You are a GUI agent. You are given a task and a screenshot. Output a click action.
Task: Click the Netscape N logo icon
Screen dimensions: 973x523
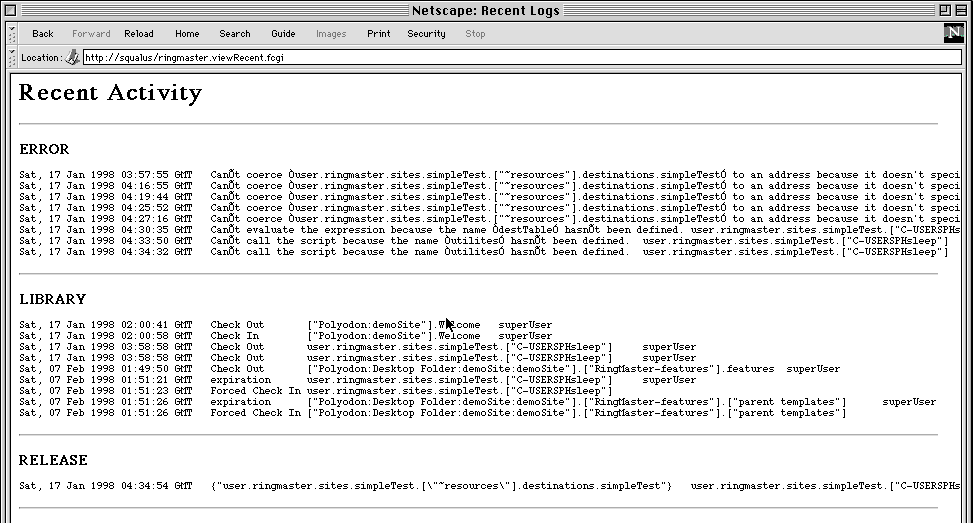(x=953, y=34)
